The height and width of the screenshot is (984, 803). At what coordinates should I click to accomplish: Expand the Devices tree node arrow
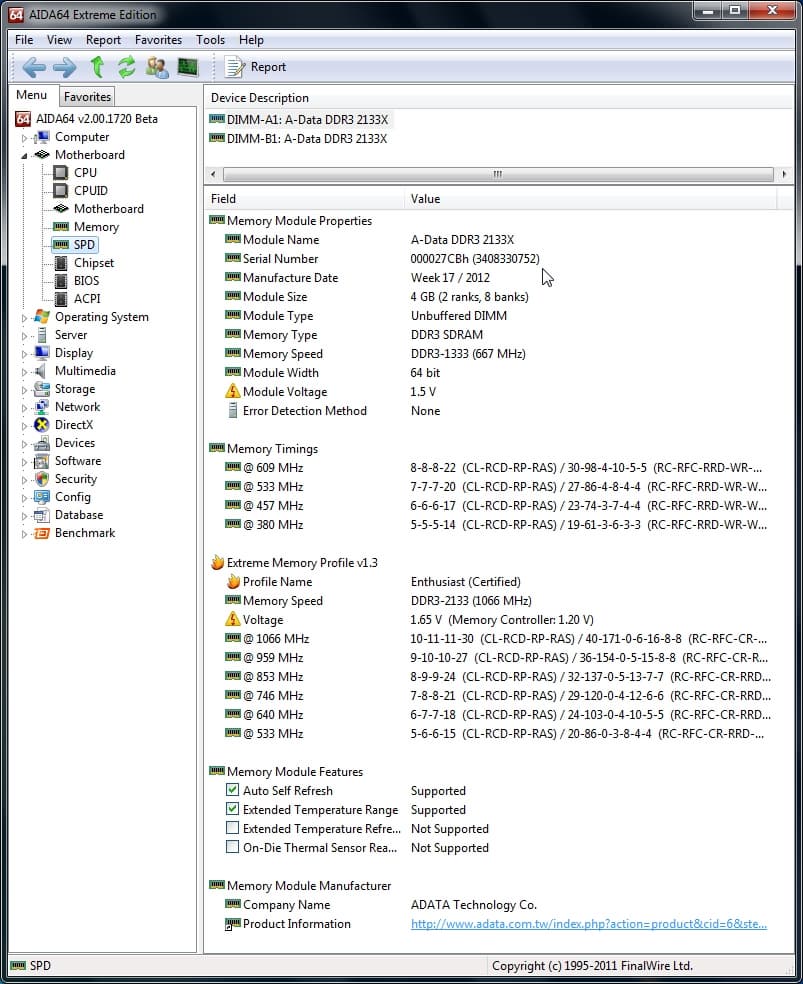[x=24, y=444]
